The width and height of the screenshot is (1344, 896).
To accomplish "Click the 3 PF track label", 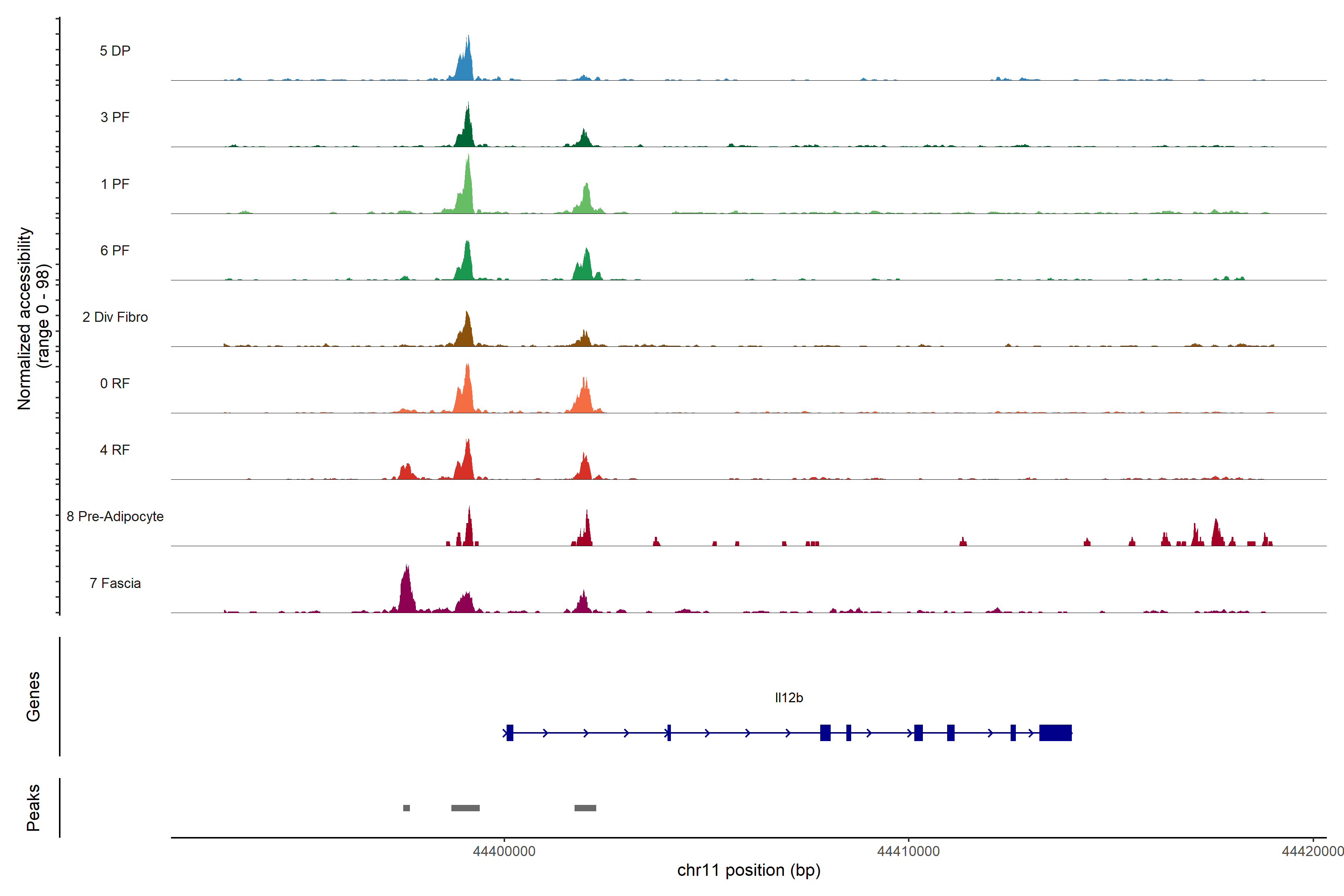I will coord(115,117).
